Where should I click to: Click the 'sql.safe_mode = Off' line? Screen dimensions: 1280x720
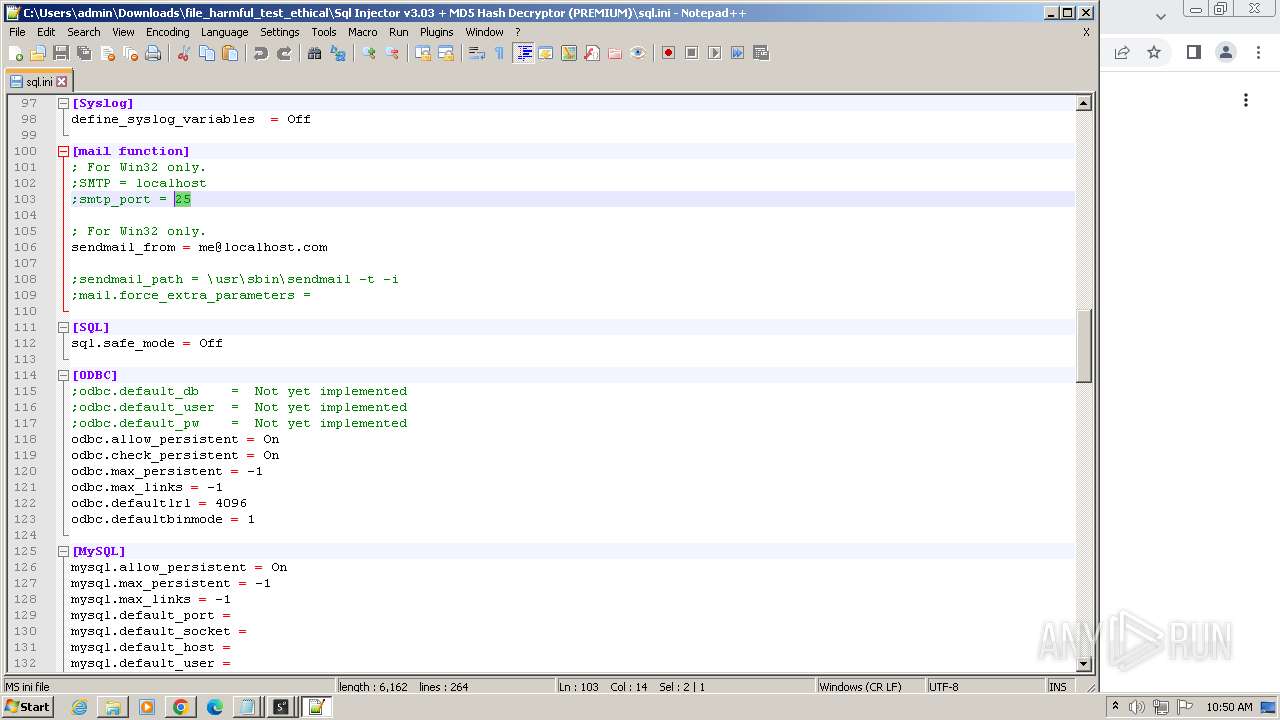pyautogui.click(x=147, y=343)
